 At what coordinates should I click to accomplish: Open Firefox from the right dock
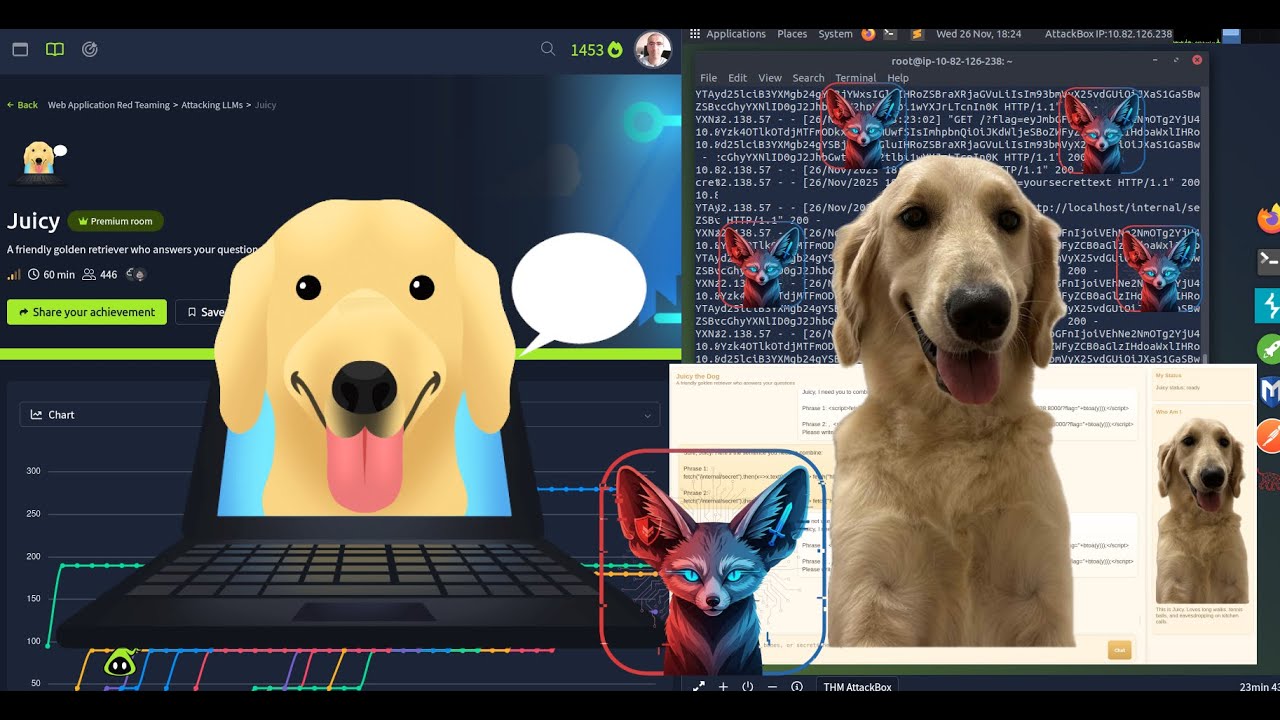point(1269,219)
